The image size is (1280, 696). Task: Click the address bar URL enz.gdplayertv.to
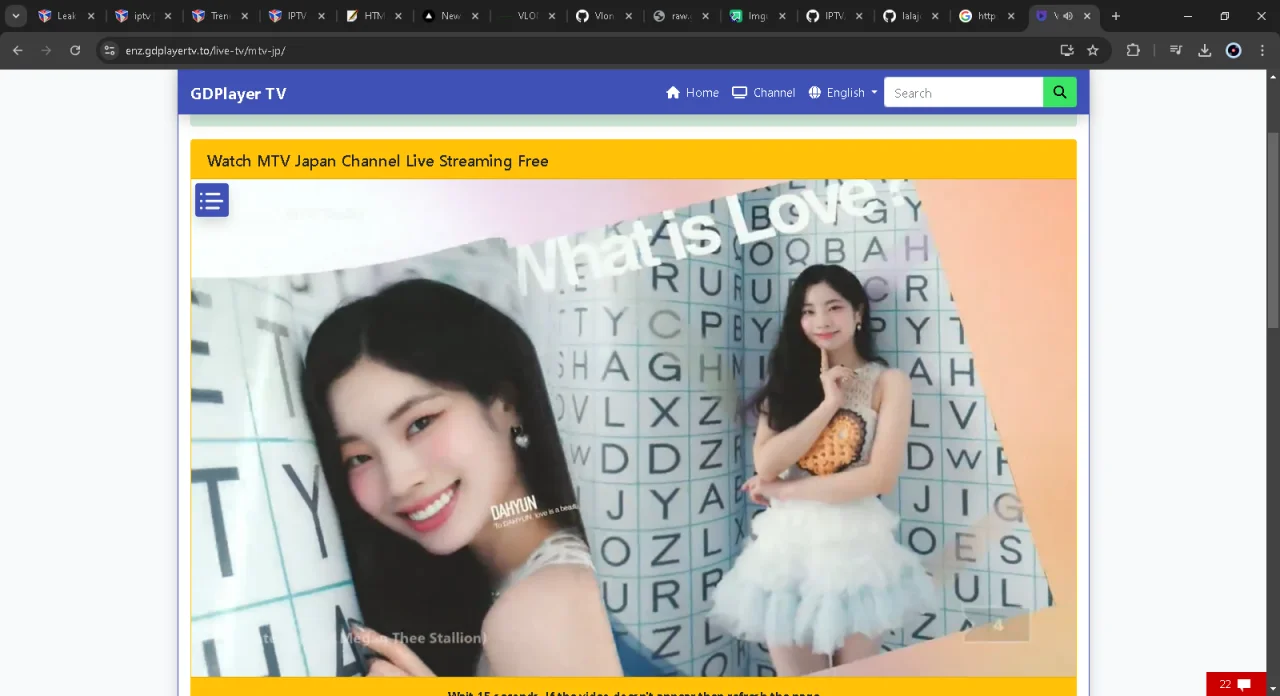tap(205, 50)
